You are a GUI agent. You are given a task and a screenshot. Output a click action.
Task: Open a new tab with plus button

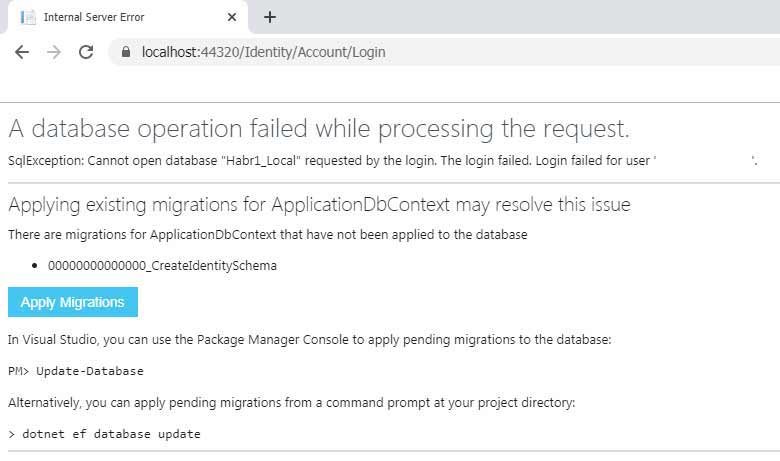tap(270, 17)
